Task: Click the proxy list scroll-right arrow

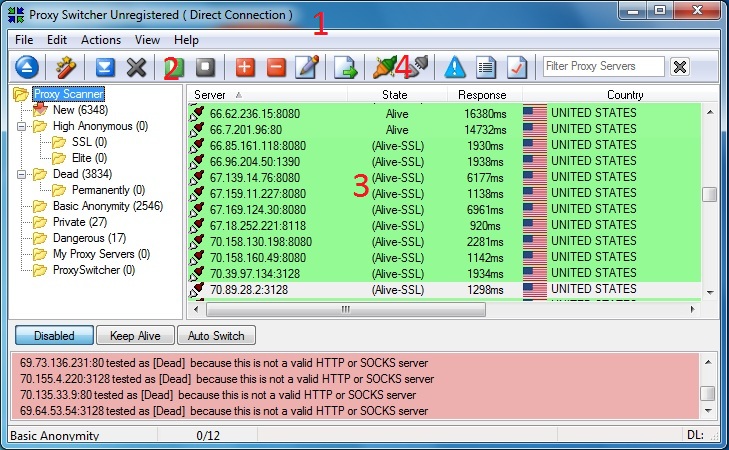Action: coord(692,309)
